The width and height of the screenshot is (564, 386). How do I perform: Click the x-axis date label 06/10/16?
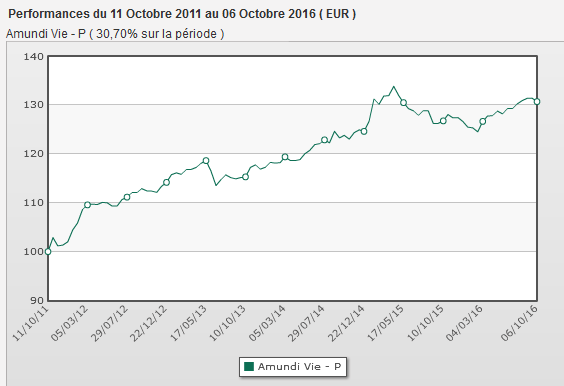point(519,323)
